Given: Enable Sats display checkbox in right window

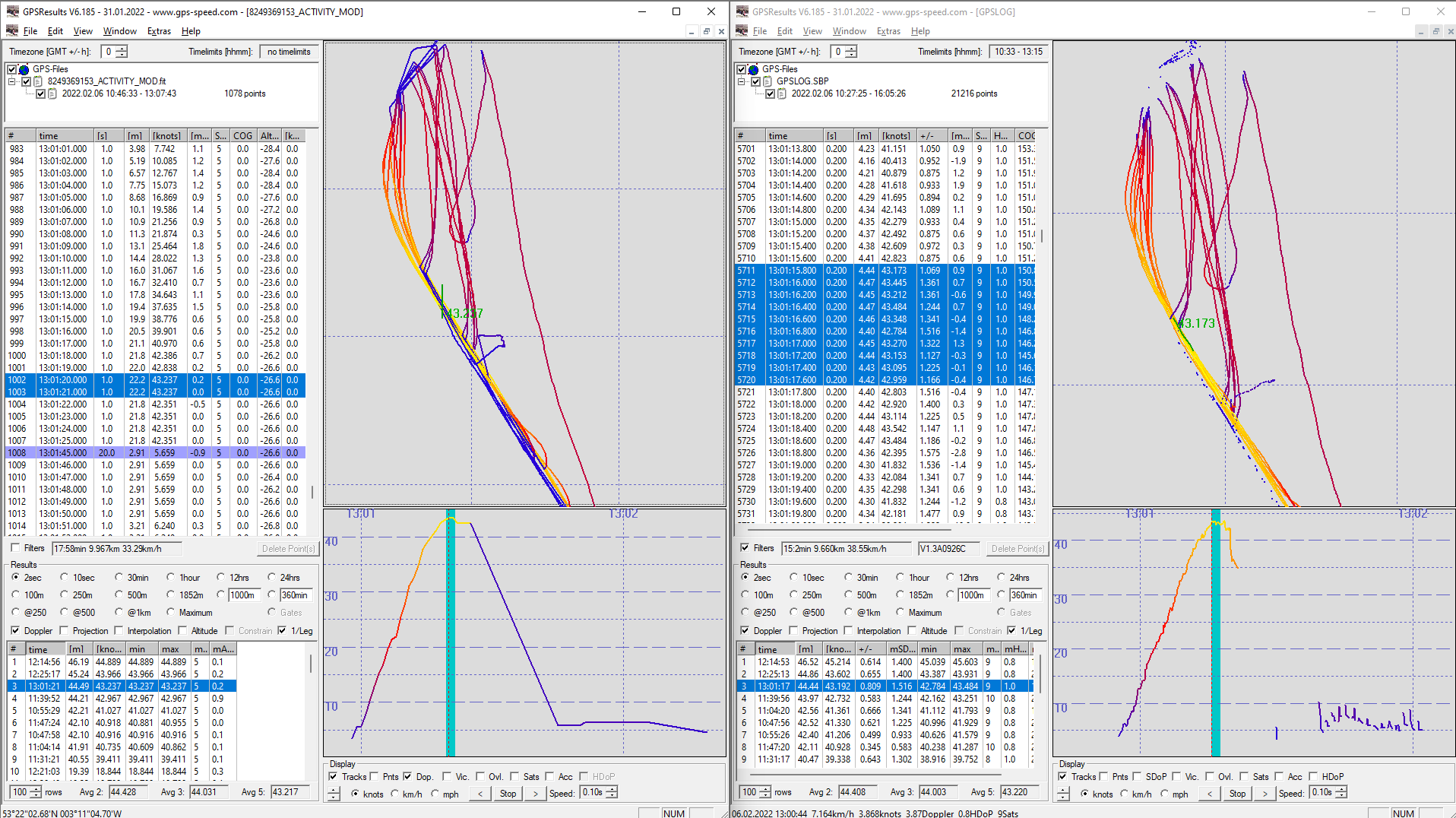Looking at the screenshot, I should [1244, 776].
